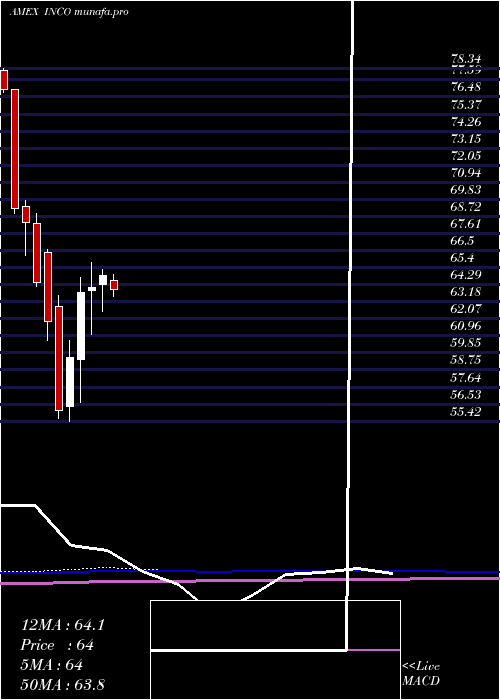Select the 73.15 price axis value
This screenshot has height=700, width=500.
coord(466,138)
